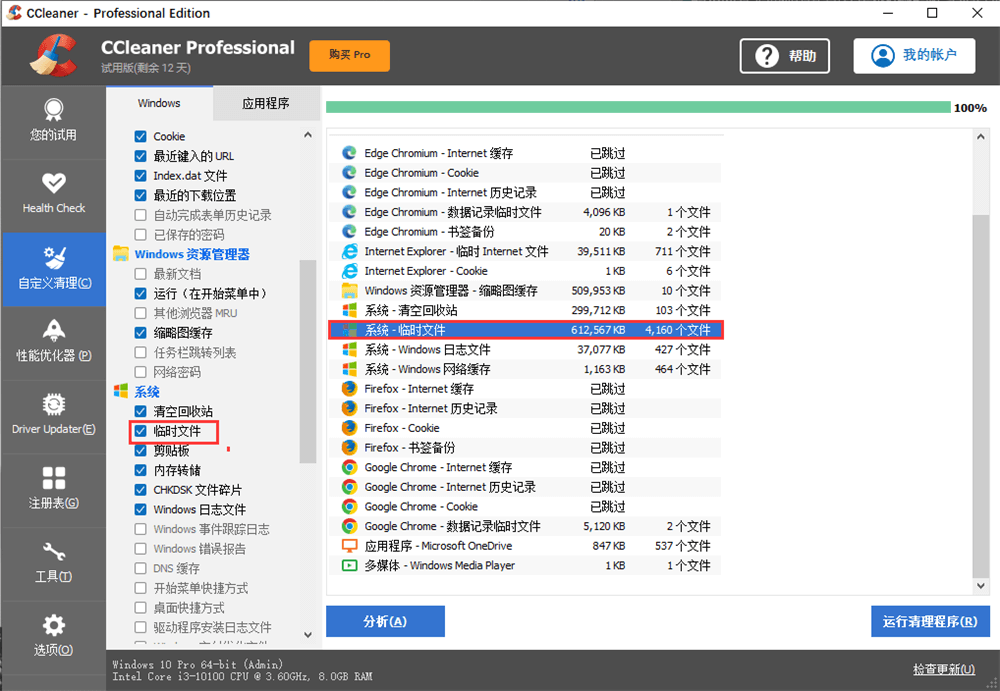The width and height of the screenshot is (1000, 691).
Task: Disable the 临时文件 checkbox
Action: pyautogui.click(x=142, y=431)
